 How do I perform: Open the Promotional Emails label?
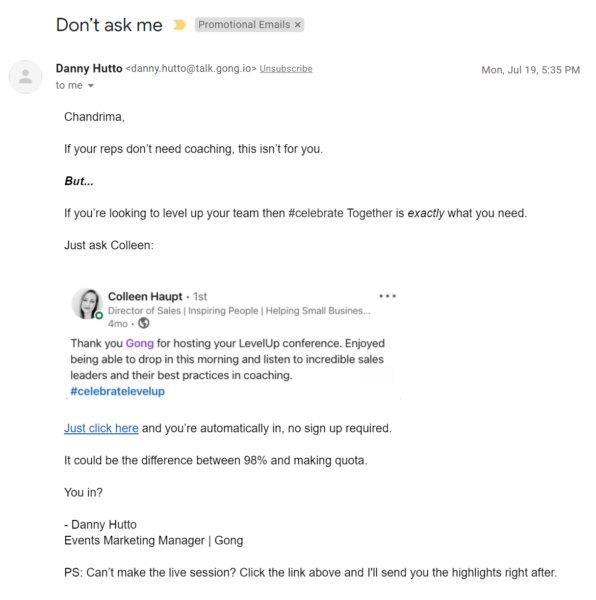[x=244, y=25]
